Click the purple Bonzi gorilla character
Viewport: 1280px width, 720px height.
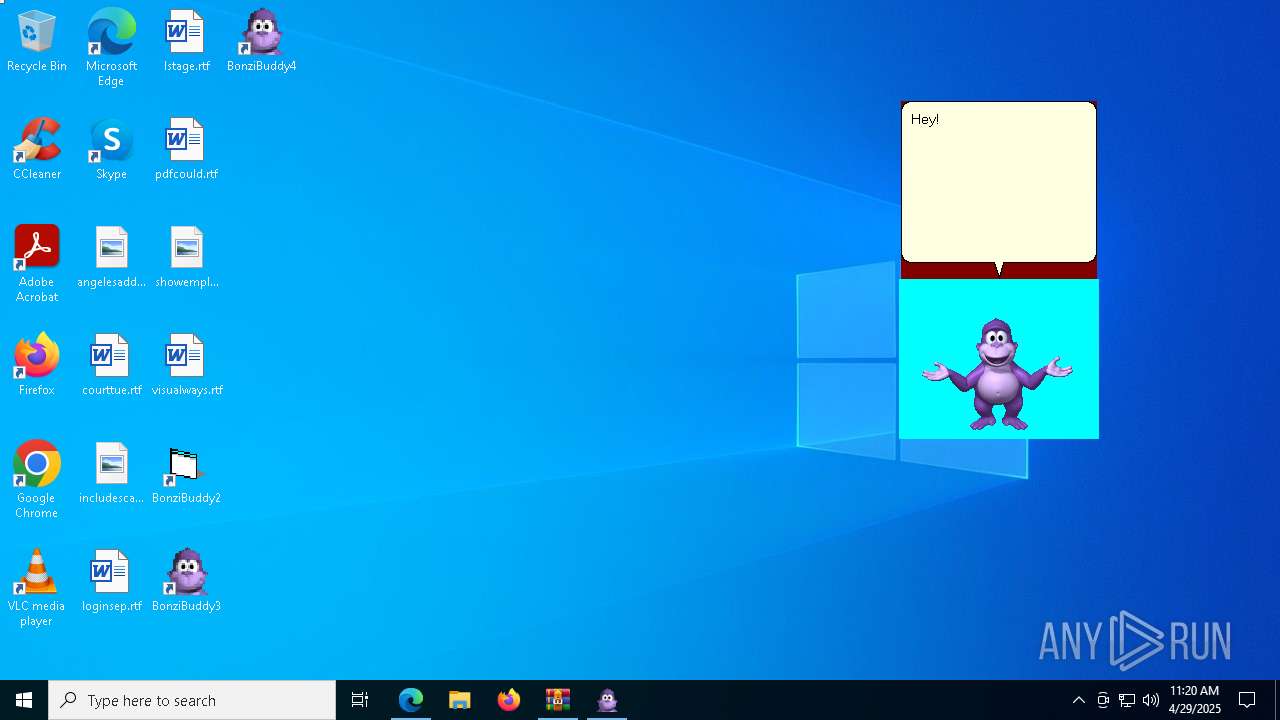[997, 374]
